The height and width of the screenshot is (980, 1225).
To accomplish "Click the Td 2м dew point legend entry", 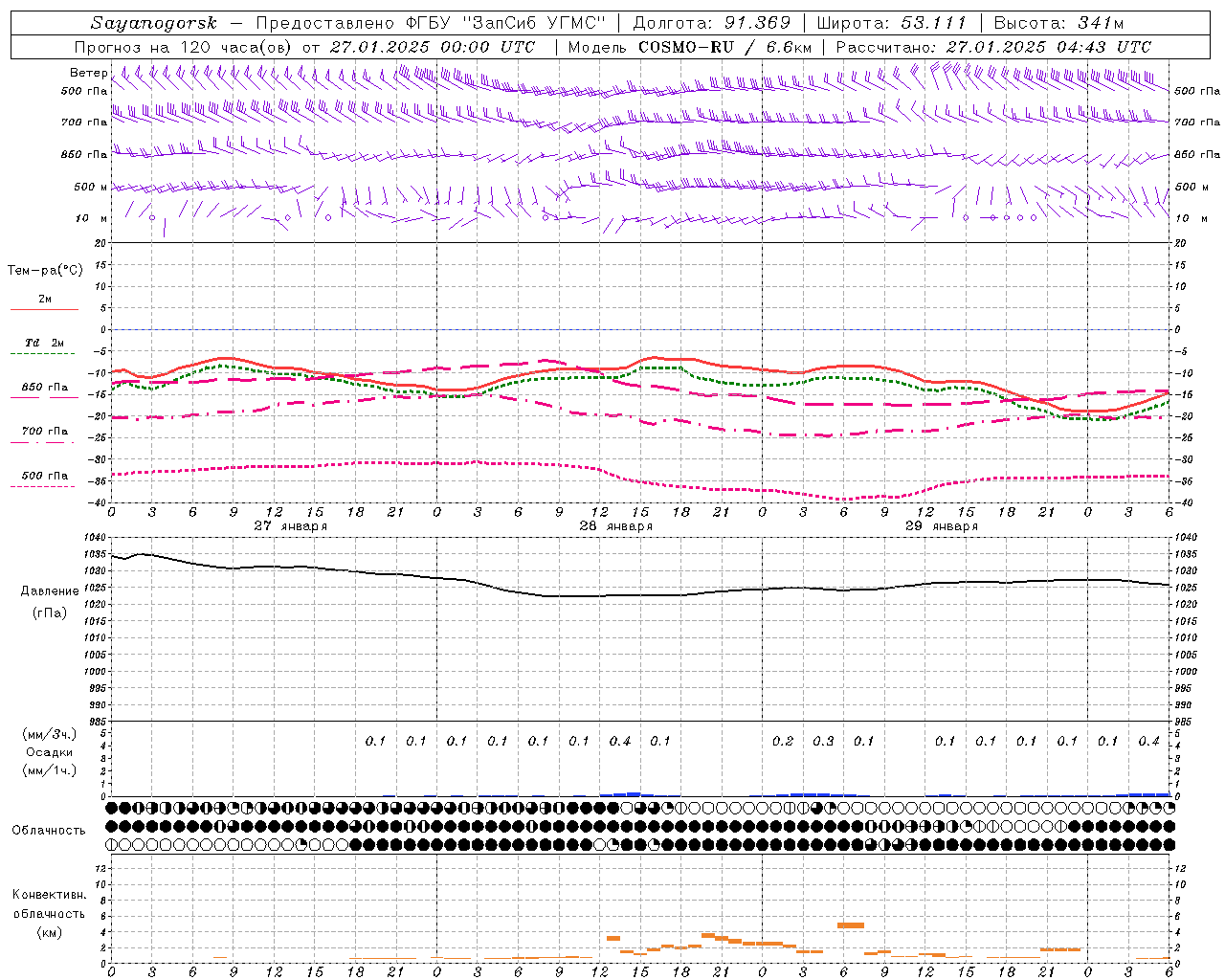I will (x=44, y=343).
